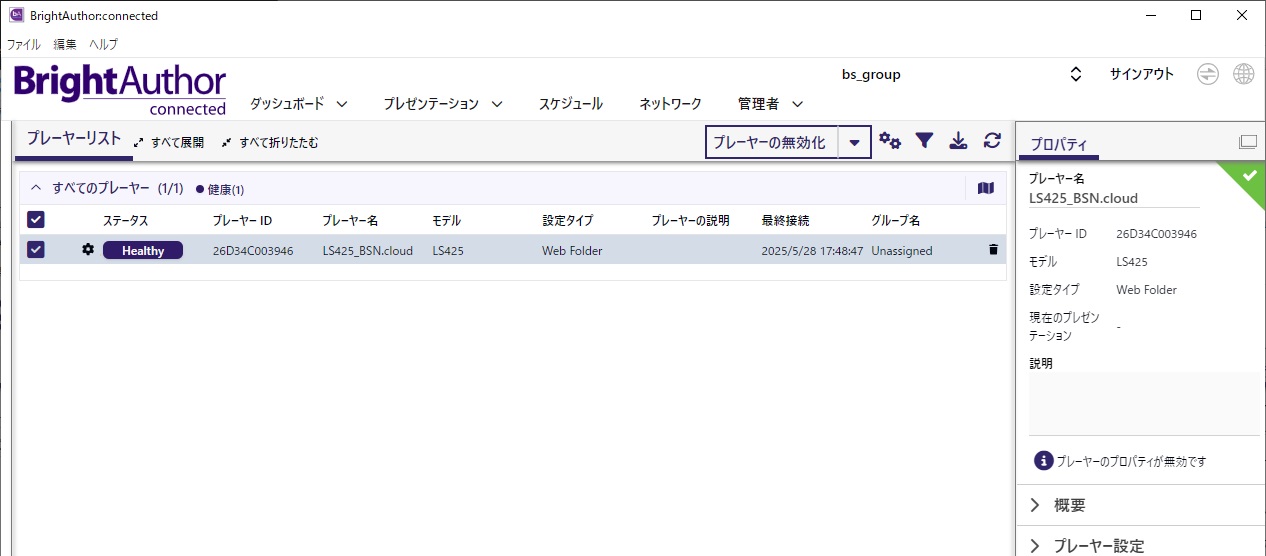The image size is (1266, 556).
Task: Click the download export icon
Action: coord(958,142)
